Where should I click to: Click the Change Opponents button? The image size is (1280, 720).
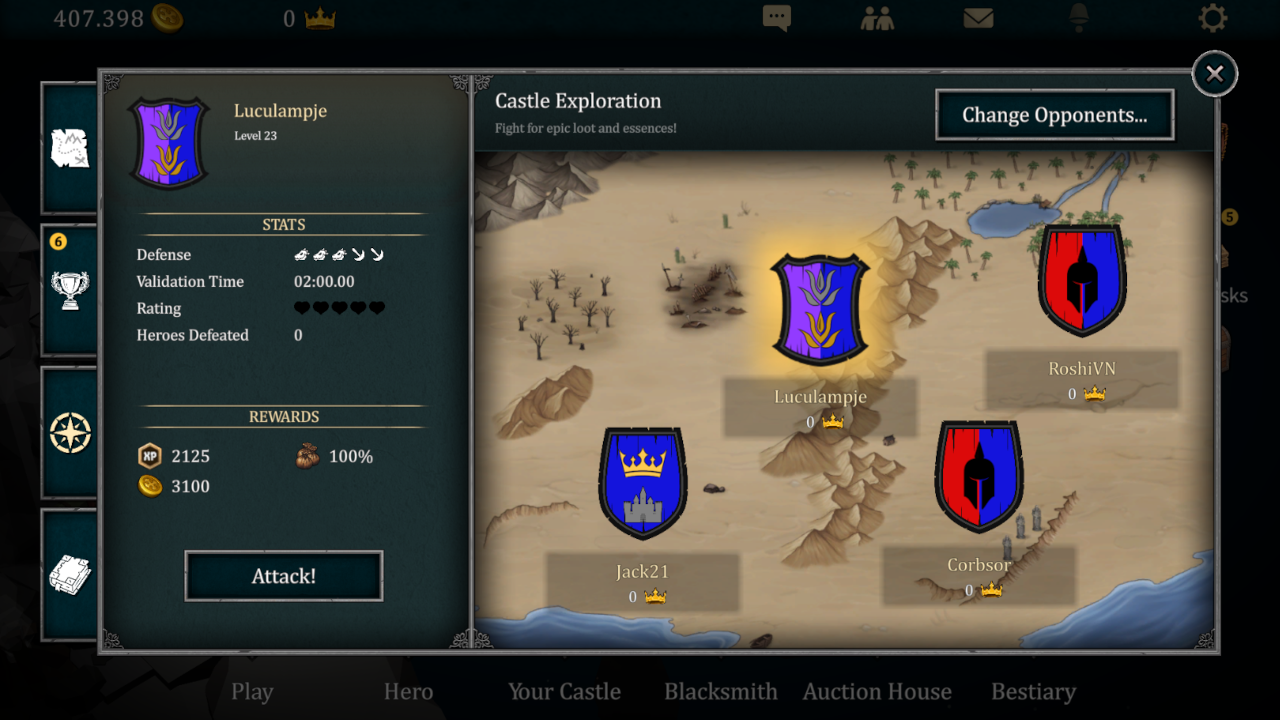pos(1055,115)
